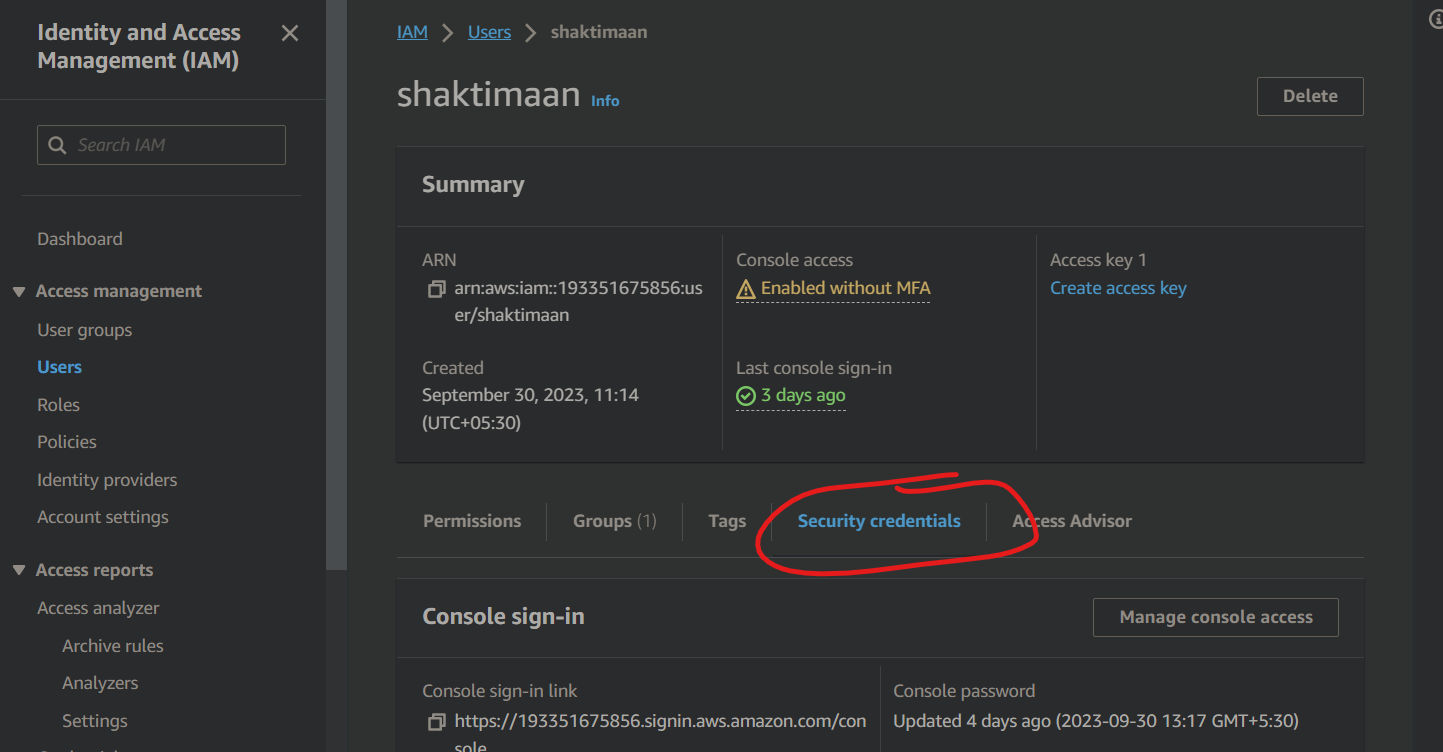The height and width of the screenshot is (752, 1443).
Task: Open Analyzers in the sidebar
Action: (x=100, y=683)
